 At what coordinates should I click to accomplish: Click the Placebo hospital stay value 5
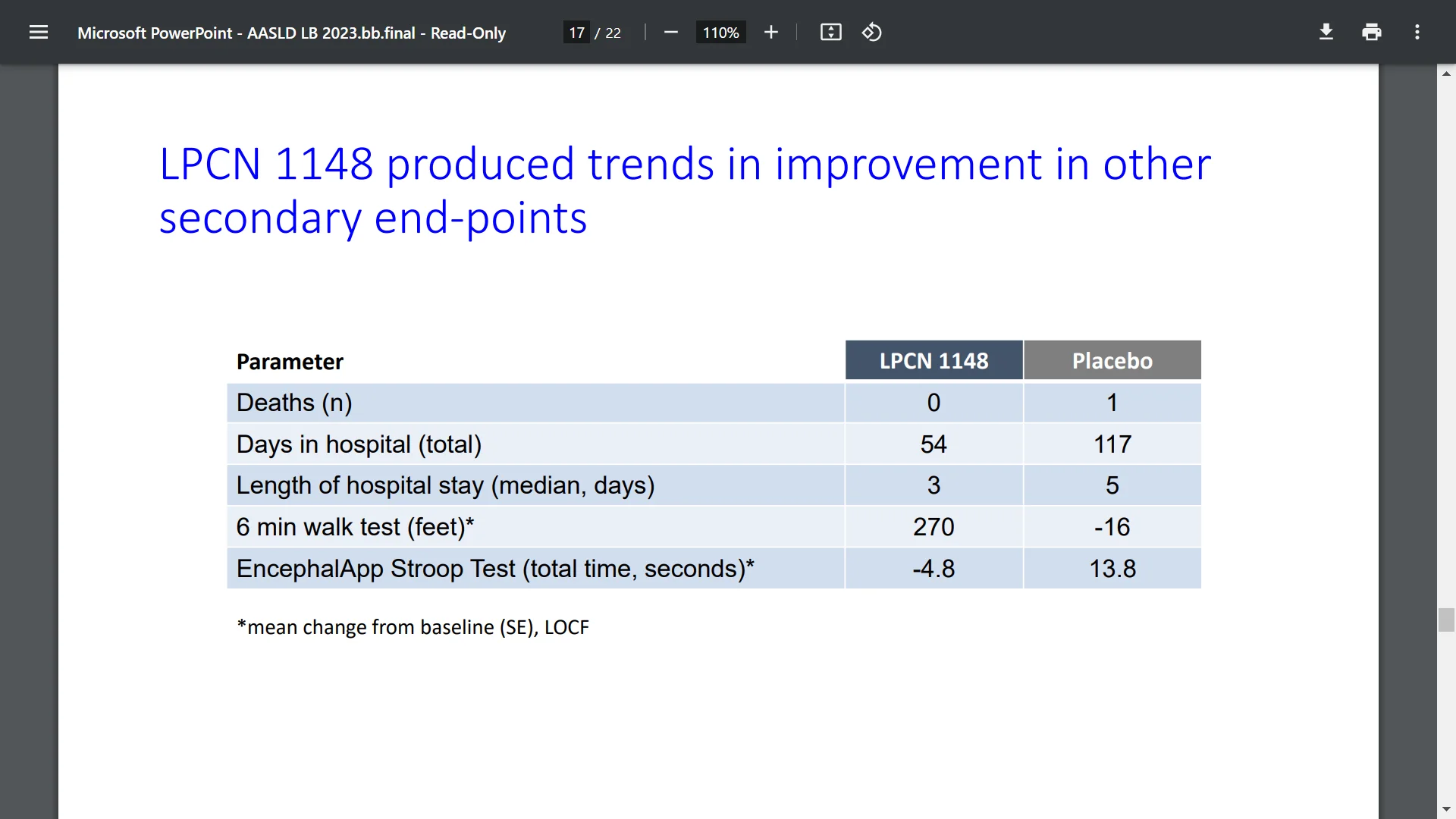click(1112, 485)
